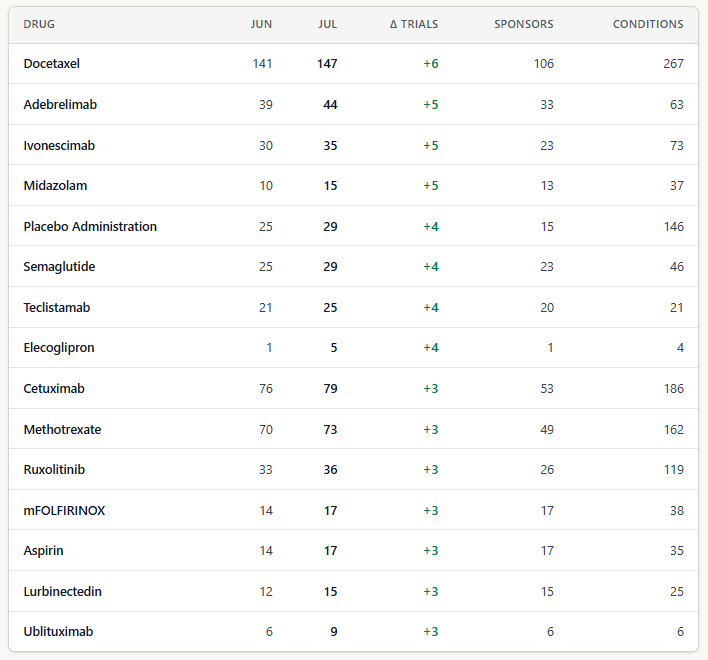Click Methotrexate's sponsors count 49
This screenshot has width=708, height=660.
click(x=547, y=430)
